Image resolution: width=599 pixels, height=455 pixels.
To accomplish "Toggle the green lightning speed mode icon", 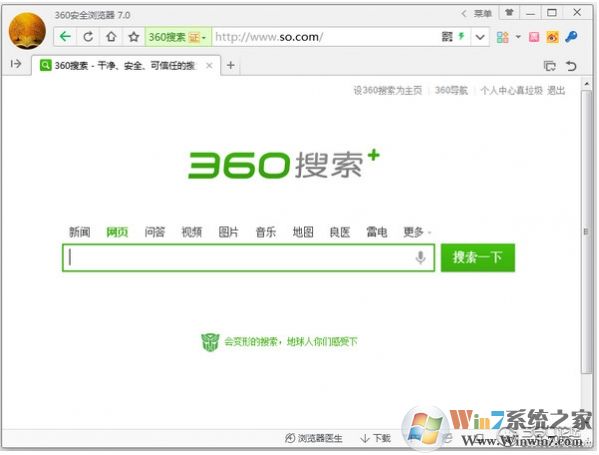I will [x=461, y=36].
